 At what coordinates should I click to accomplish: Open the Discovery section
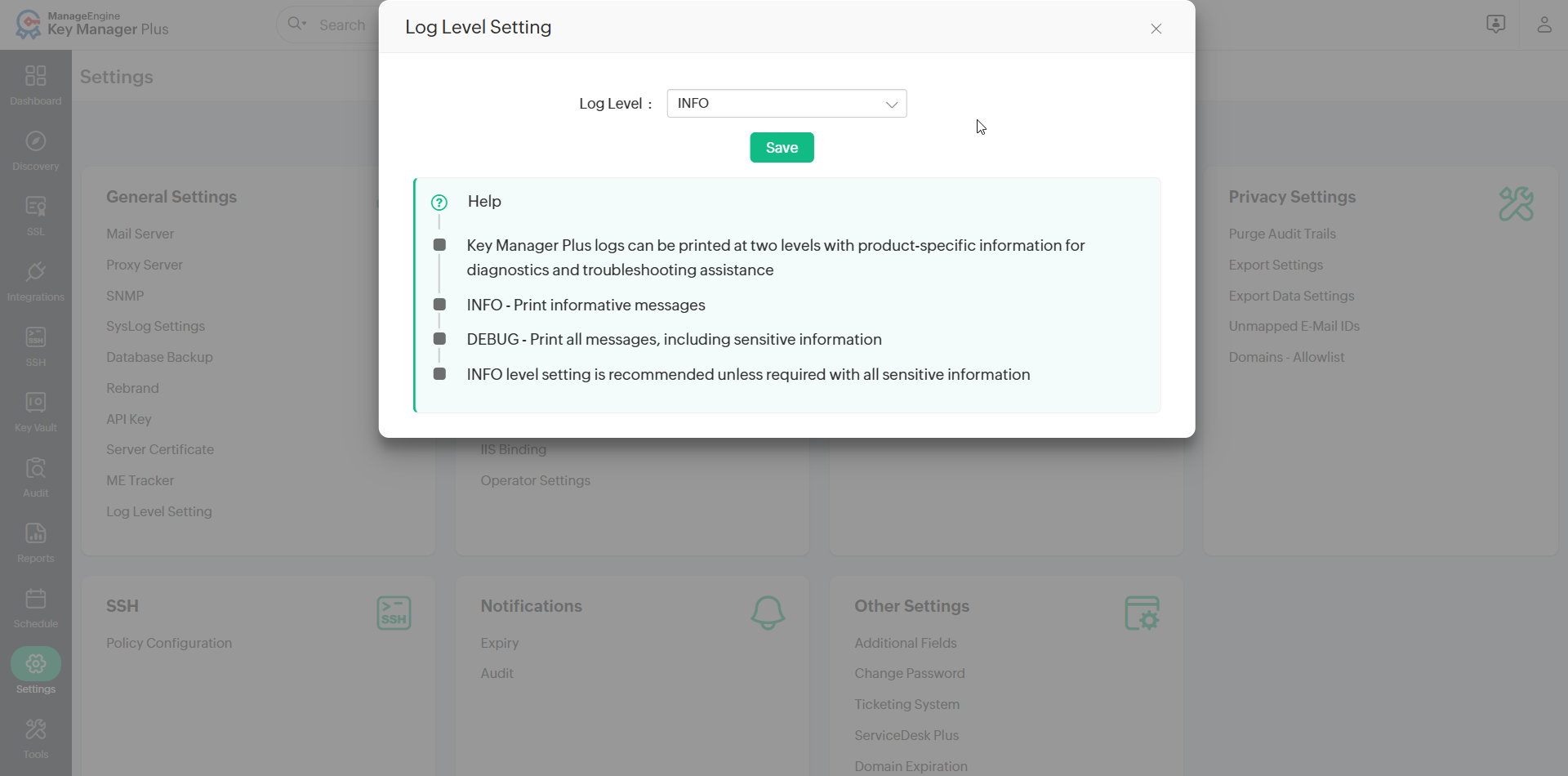pos(35,149)
